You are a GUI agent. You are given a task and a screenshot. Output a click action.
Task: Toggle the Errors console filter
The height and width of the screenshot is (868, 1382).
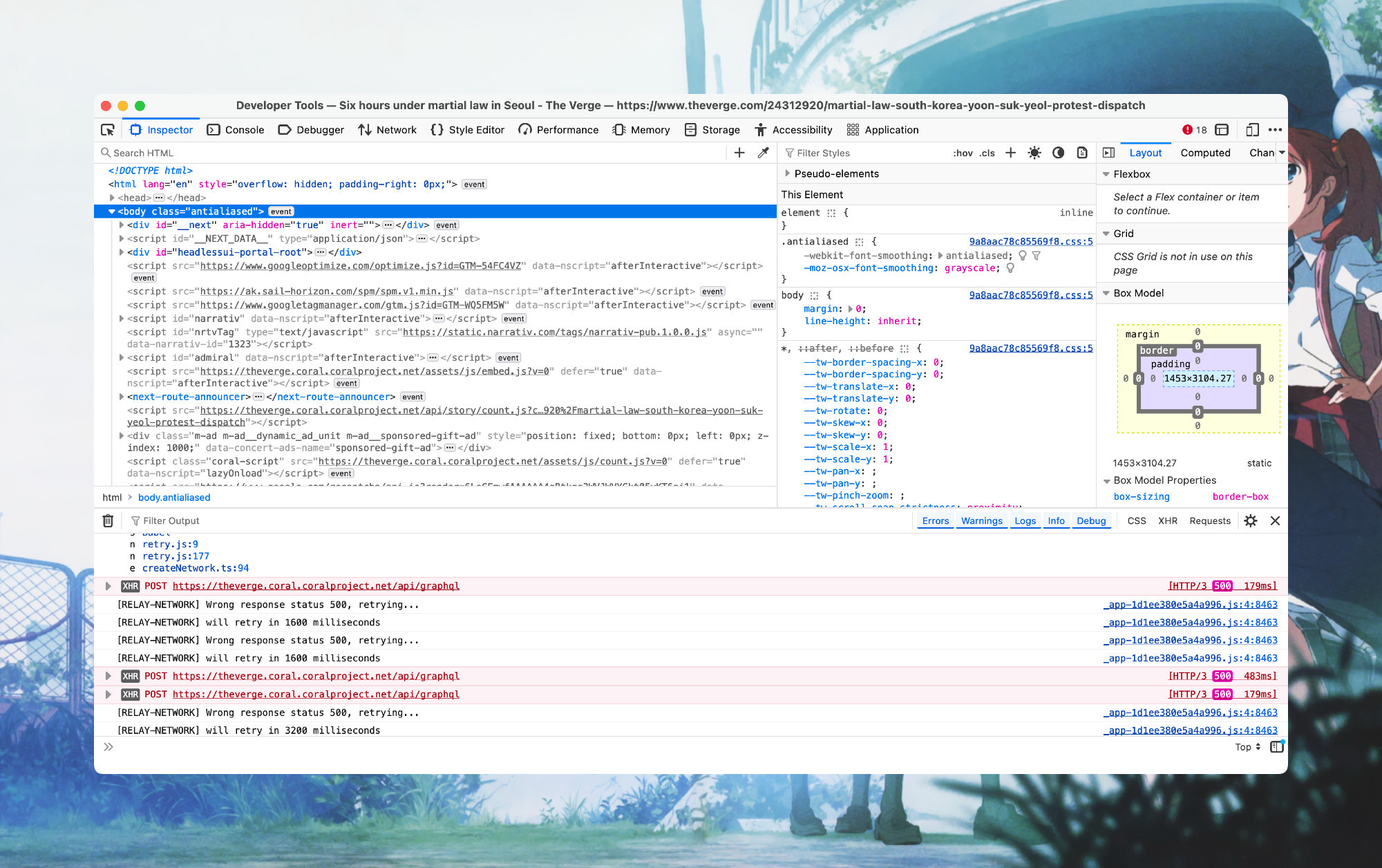(x=936, y=521)
